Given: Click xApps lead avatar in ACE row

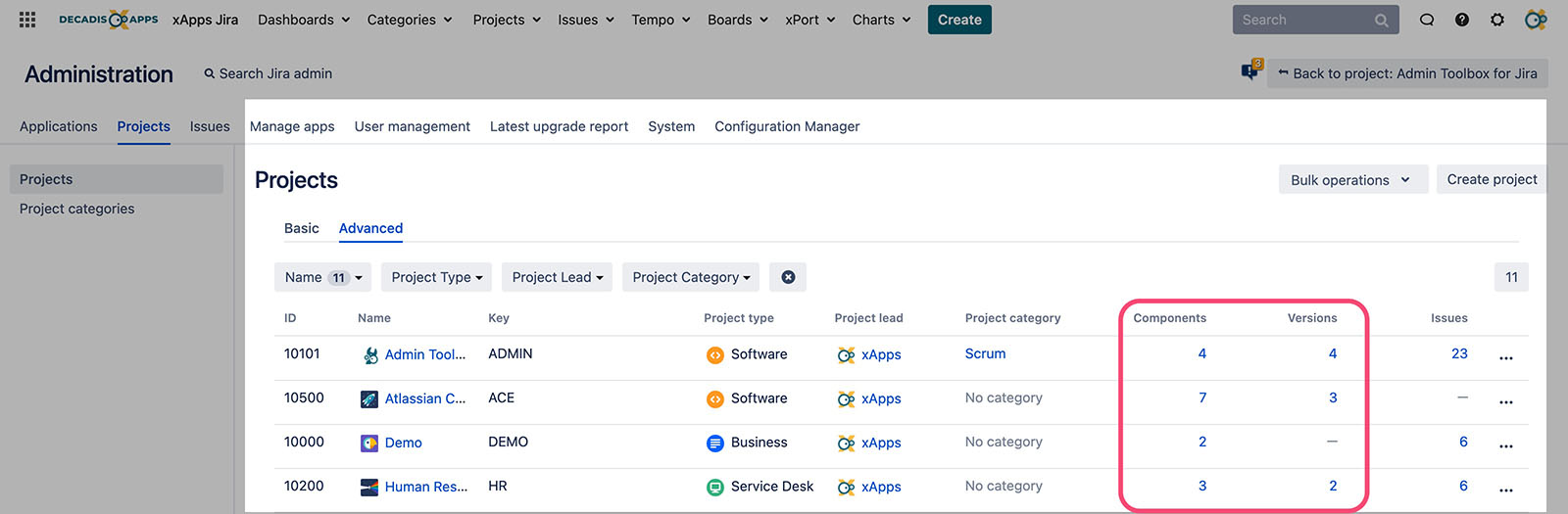Looking at the screenshot, I should [x=846, y=399].
